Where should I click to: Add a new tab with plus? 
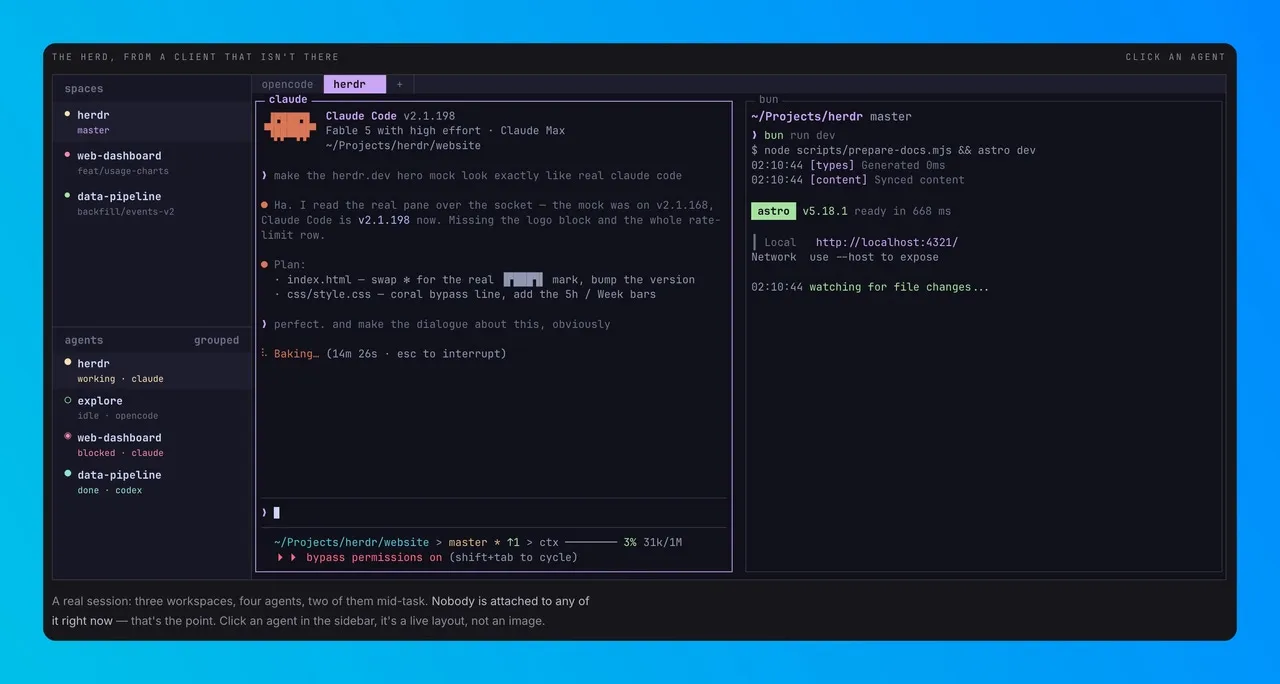click(400, 85)
